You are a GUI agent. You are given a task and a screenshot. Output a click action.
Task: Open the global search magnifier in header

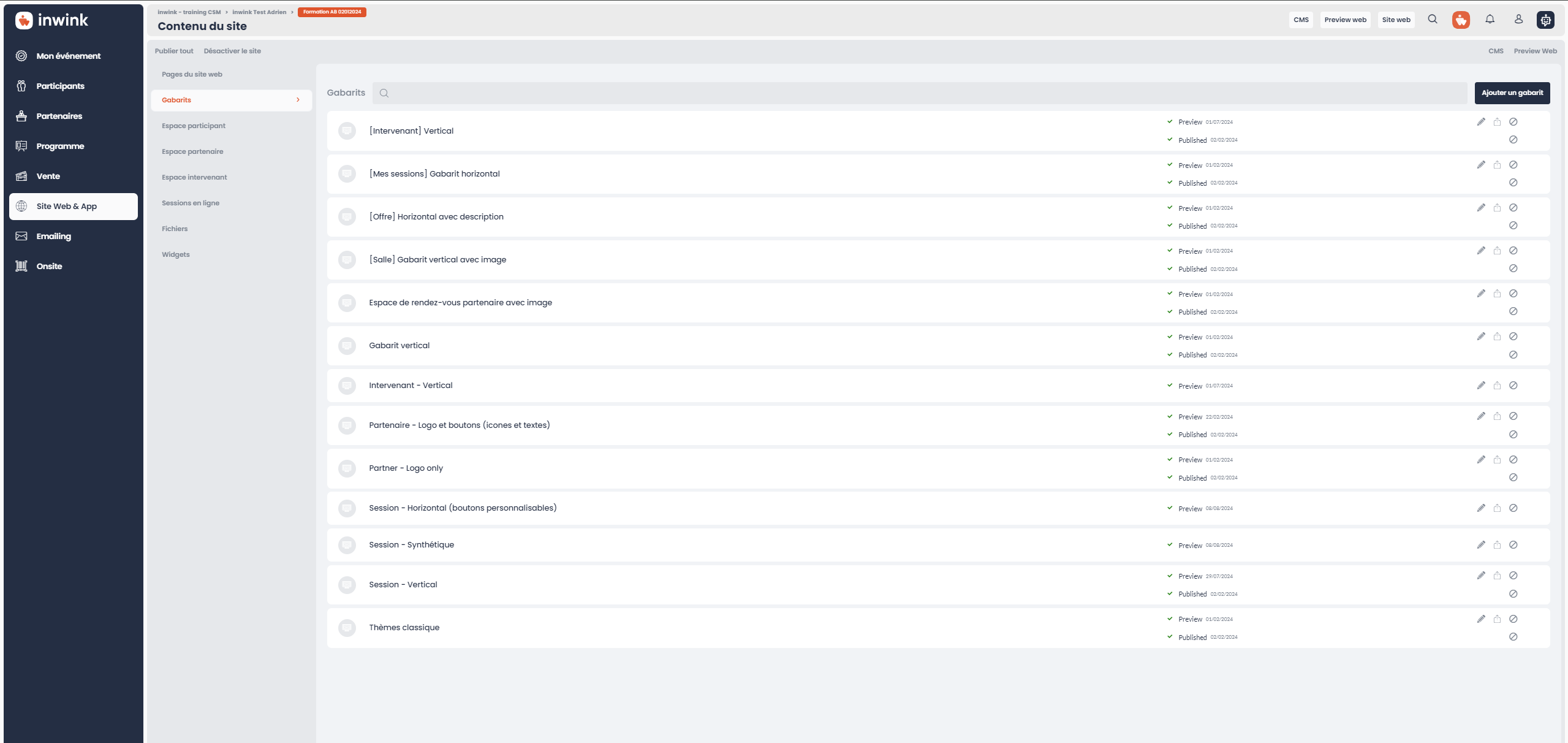(x=1433, y=20)
